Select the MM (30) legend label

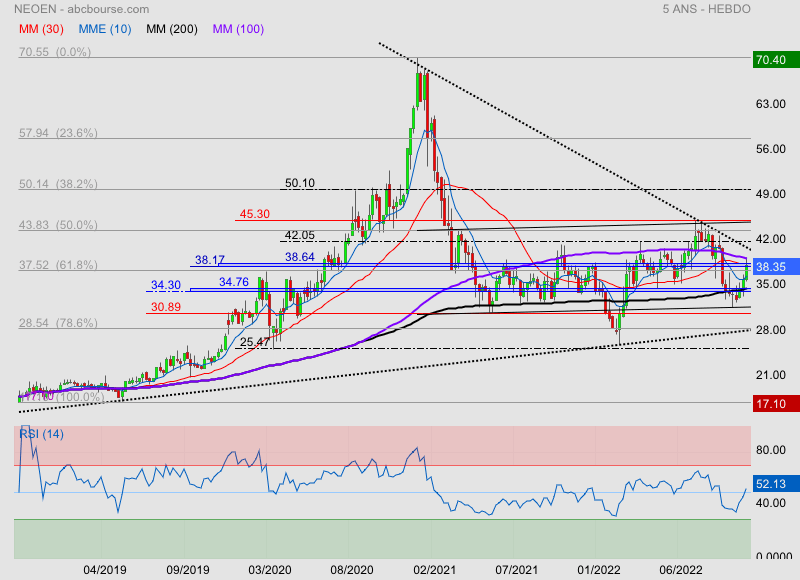41,29
